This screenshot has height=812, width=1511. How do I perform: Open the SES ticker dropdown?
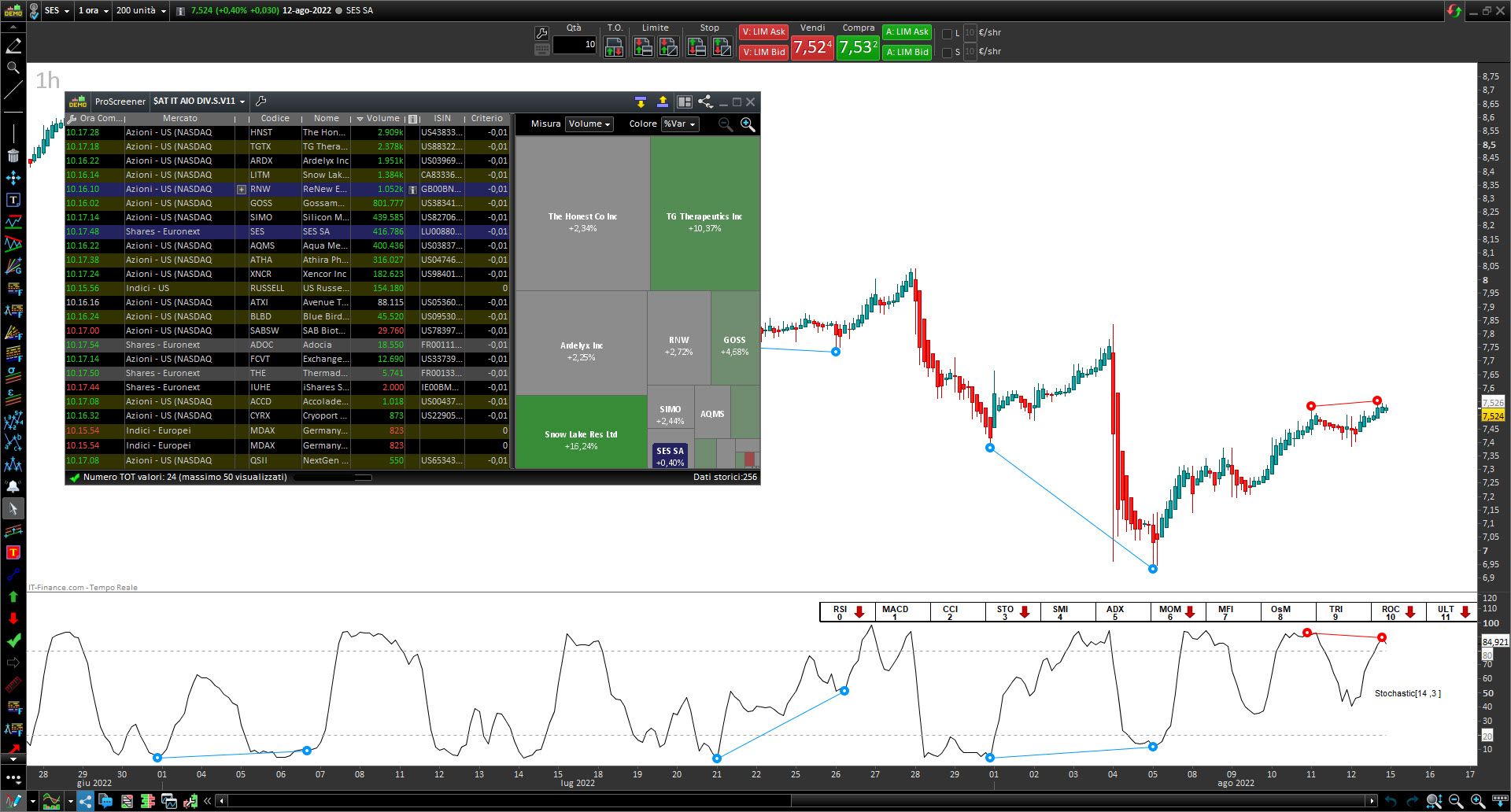(57, 11)
